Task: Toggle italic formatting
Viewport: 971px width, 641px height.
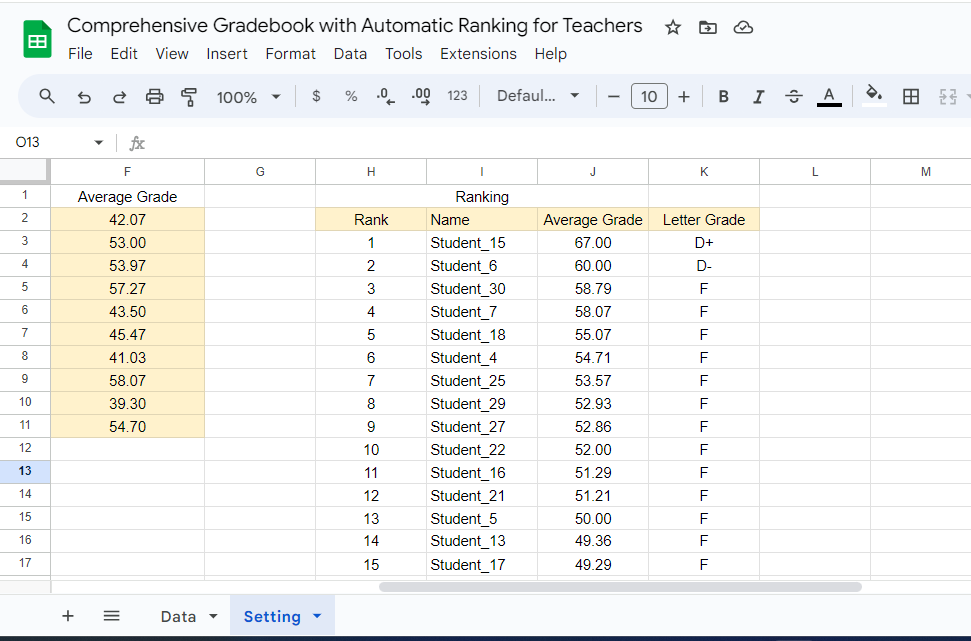Action: click(758, 96)
